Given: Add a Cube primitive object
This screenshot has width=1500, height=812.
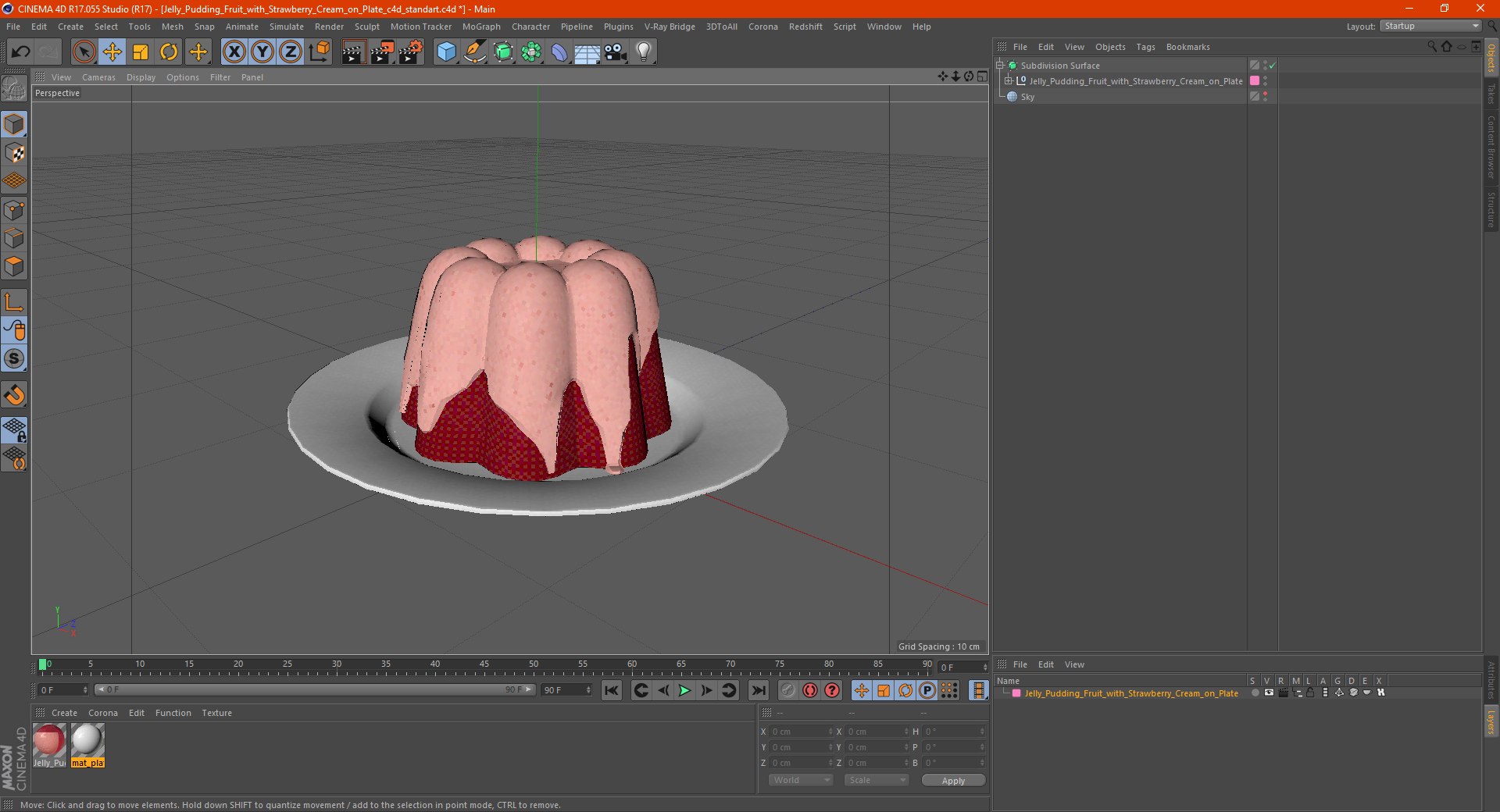Looking at the screenshot, I should [446, 52].
